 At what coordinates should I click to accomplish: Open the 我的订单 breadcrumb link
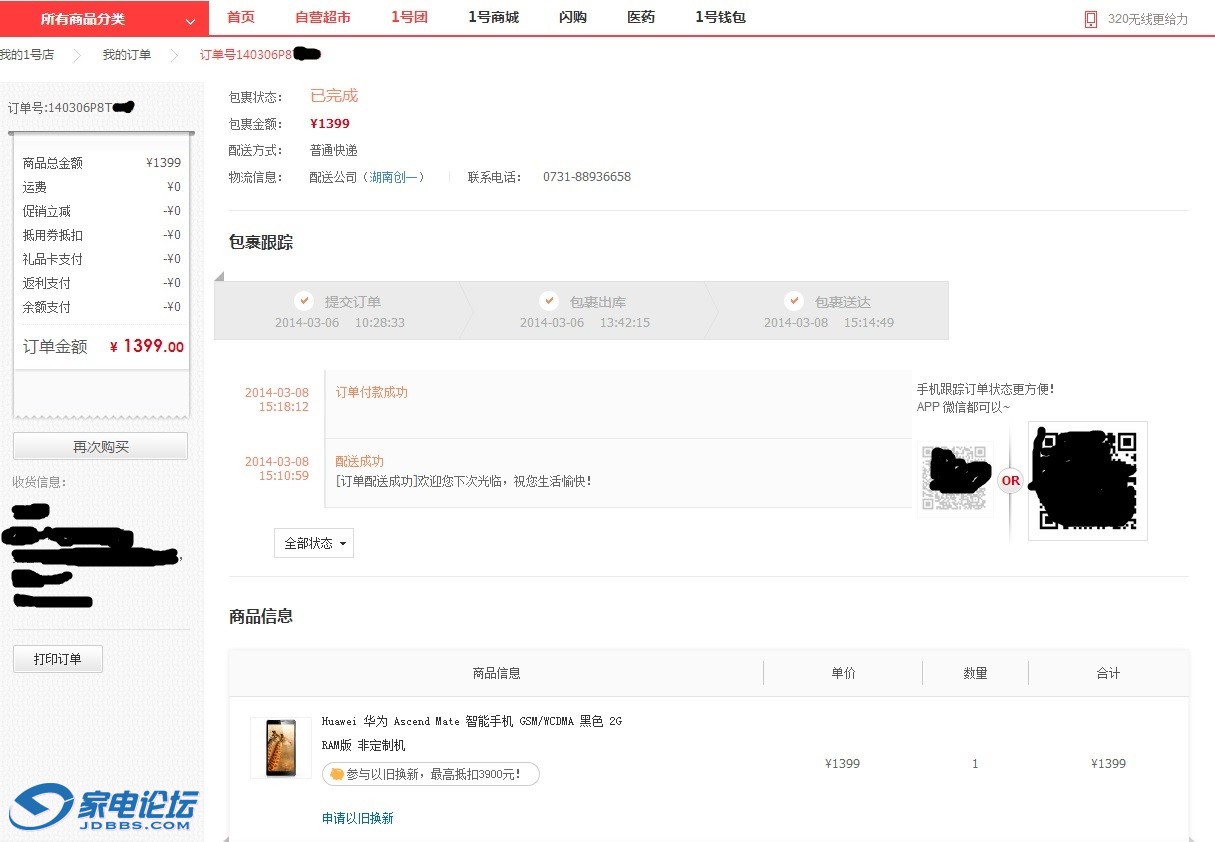[x=127, y=54]
